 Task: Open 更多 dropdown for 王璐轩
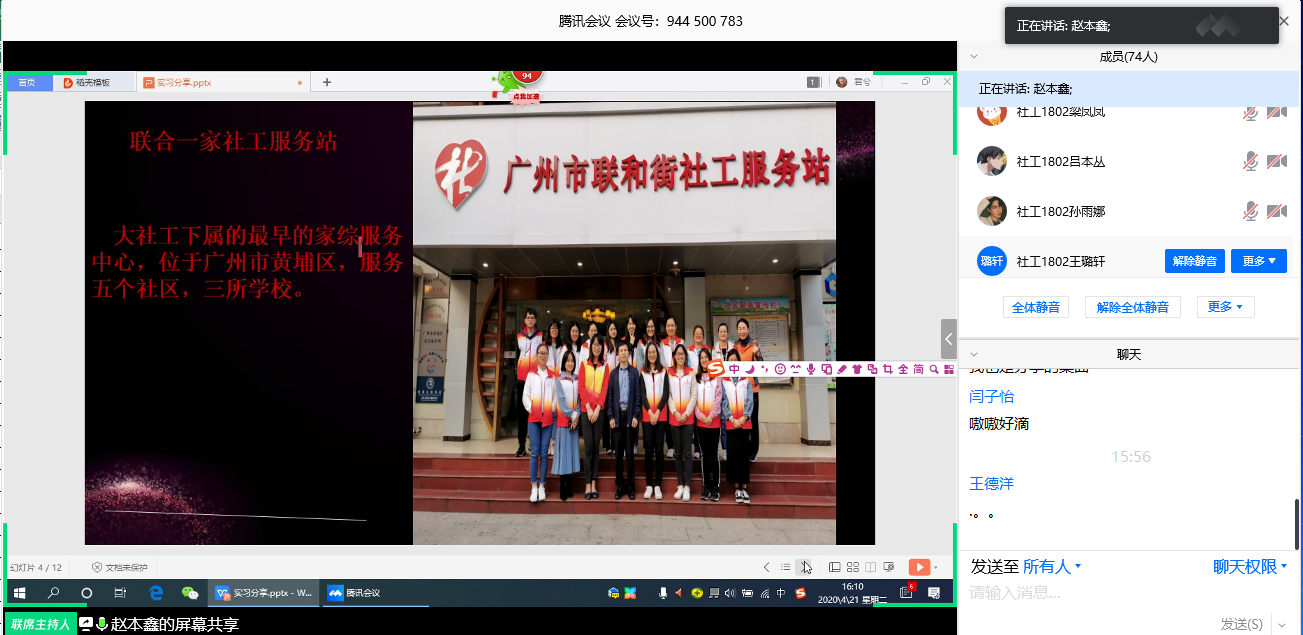(1258, 261)
